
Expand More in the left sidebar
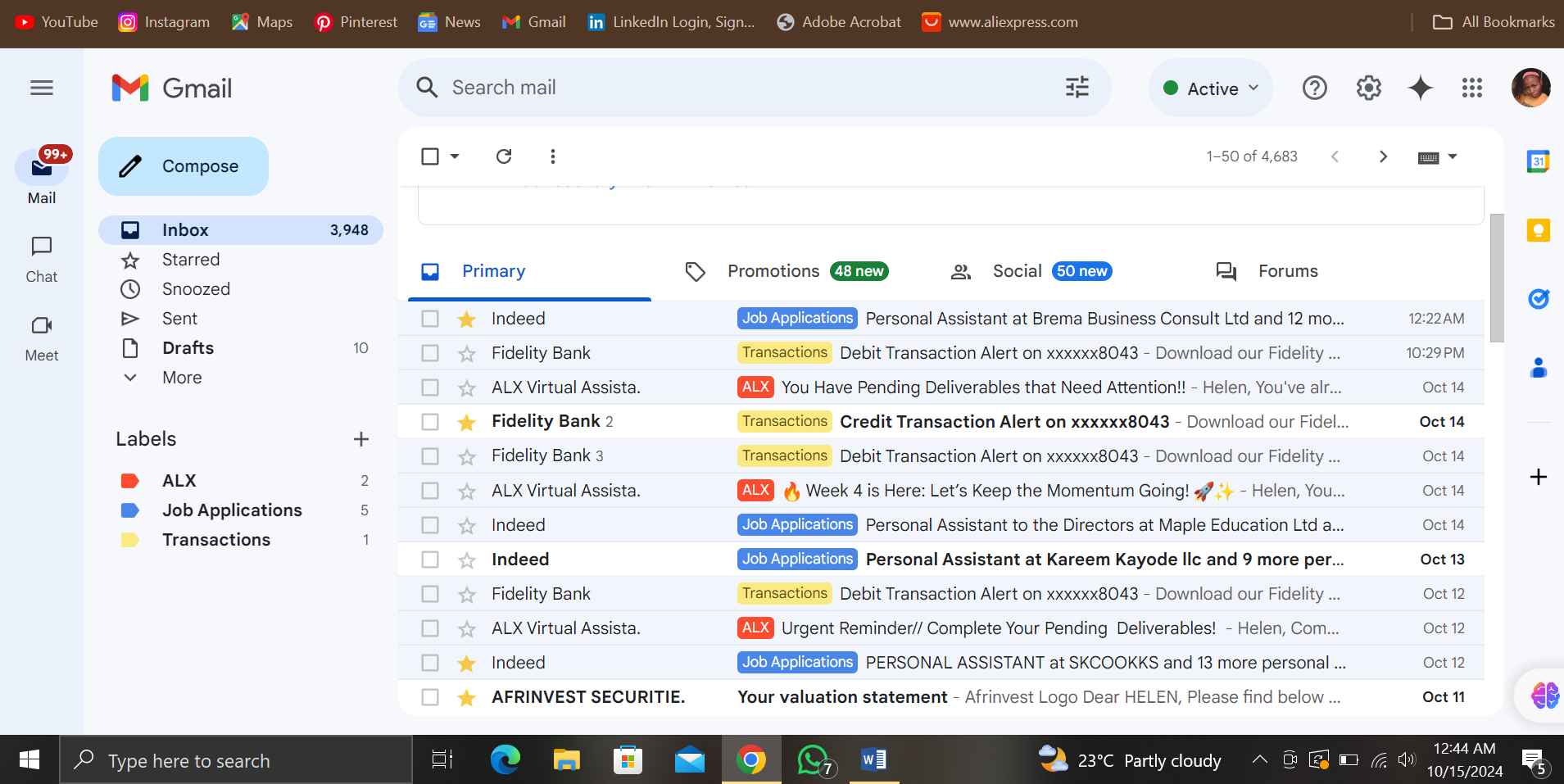[x=182, y=378]
